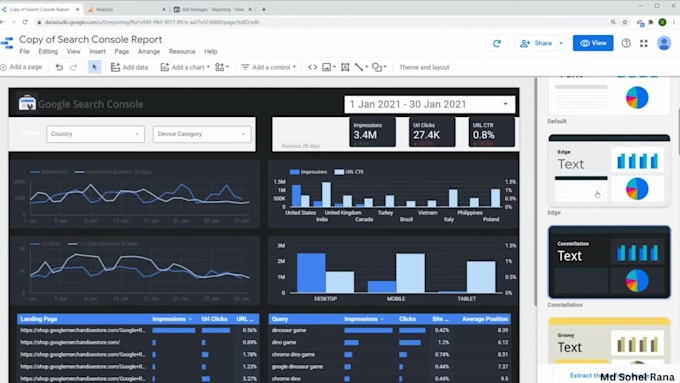680x383 pixels.
Task: Open the Page menu
Action: click(x=121, y=52)
